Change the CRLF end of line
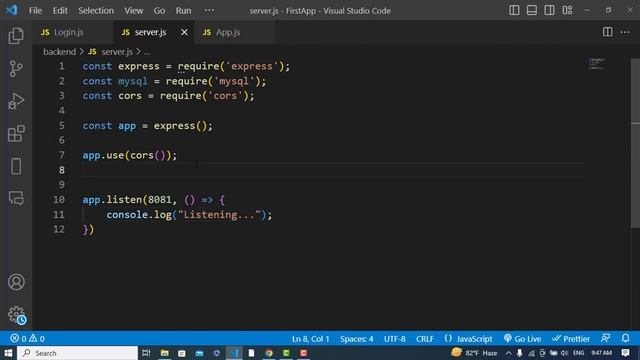640x360 pixels. click(x=424, y=339)
